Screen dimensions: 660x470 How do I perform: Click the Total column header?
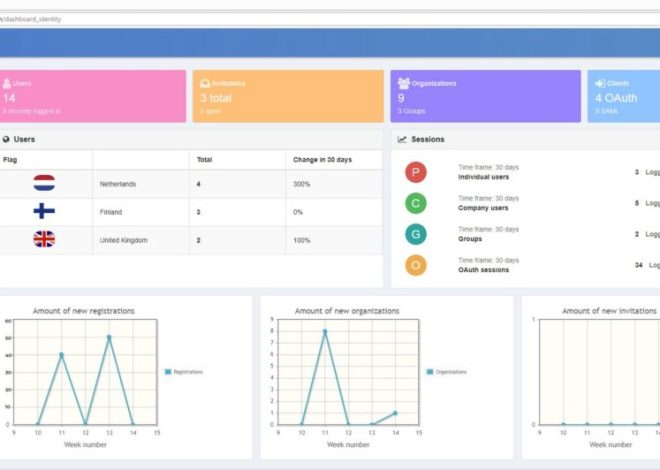pos(205,160)
